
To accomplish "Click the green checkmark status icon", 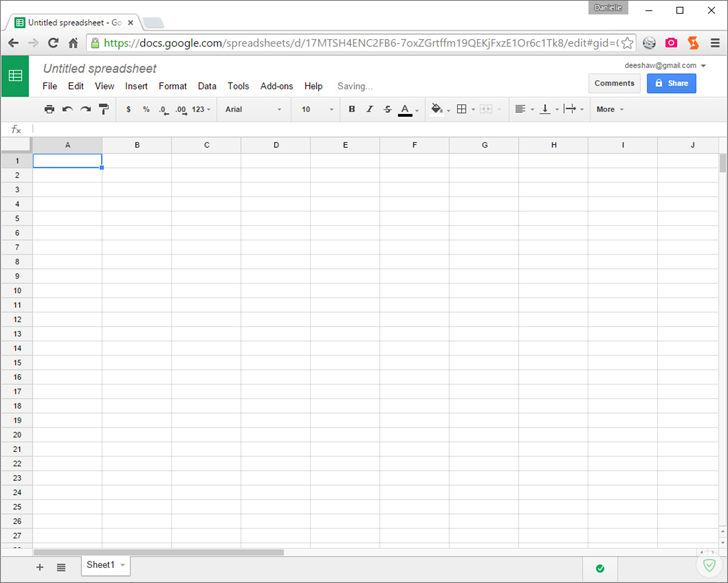I will tap(600, 568).
